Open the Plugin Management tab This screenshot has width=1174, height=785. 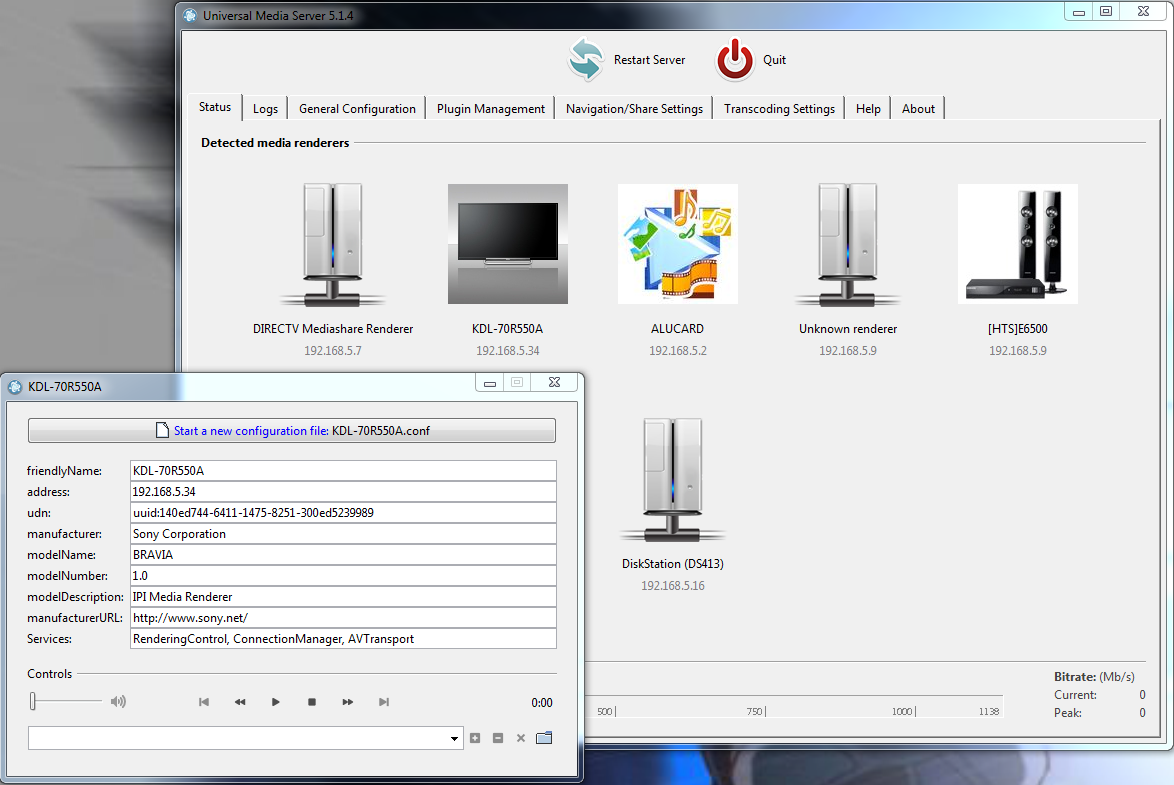click(490, 109)
